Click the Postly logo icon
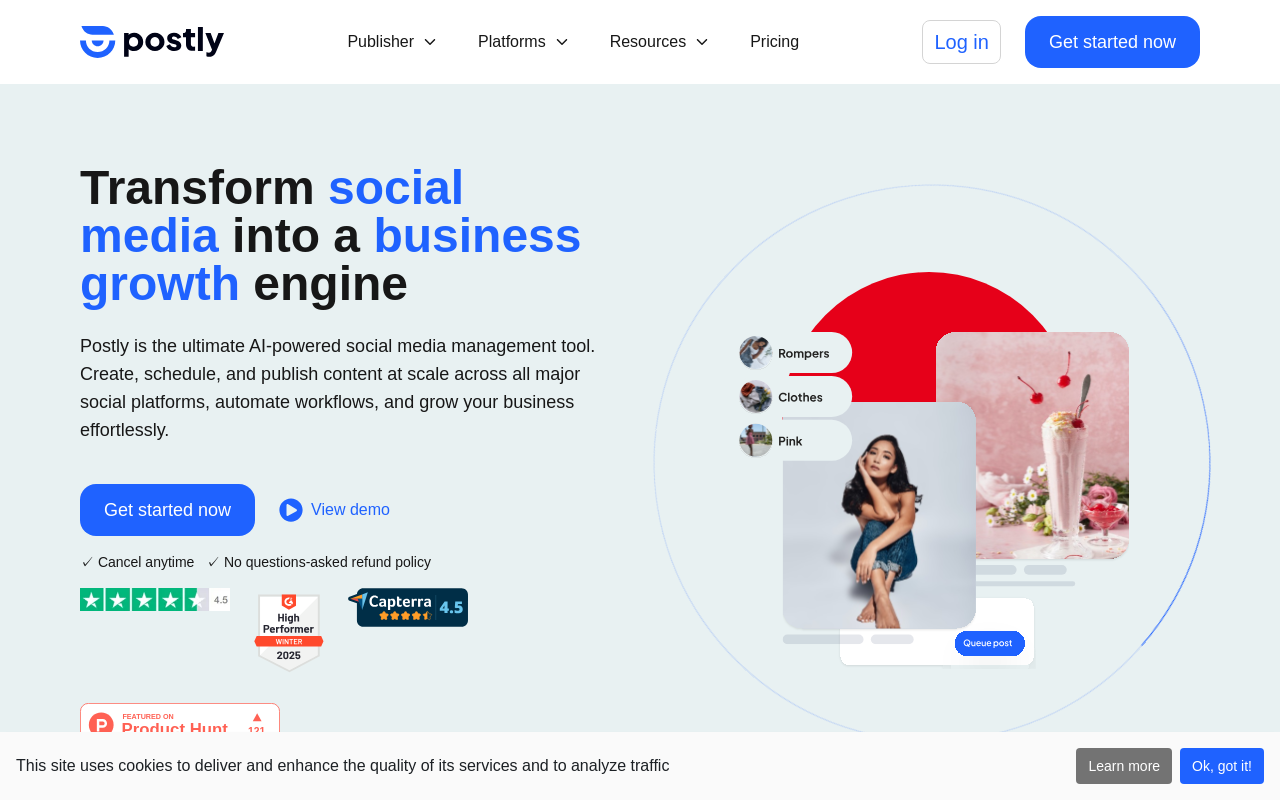 coord(98,42)
